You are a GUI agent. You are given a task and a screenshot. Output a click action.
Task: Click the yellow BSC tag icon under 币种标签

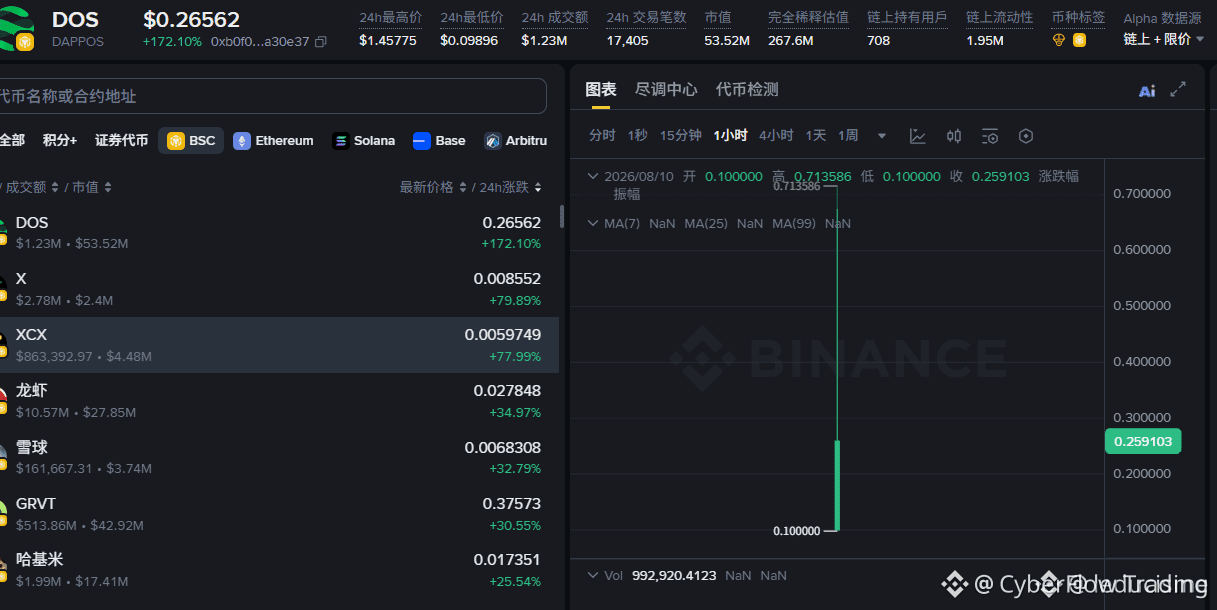1079,41
